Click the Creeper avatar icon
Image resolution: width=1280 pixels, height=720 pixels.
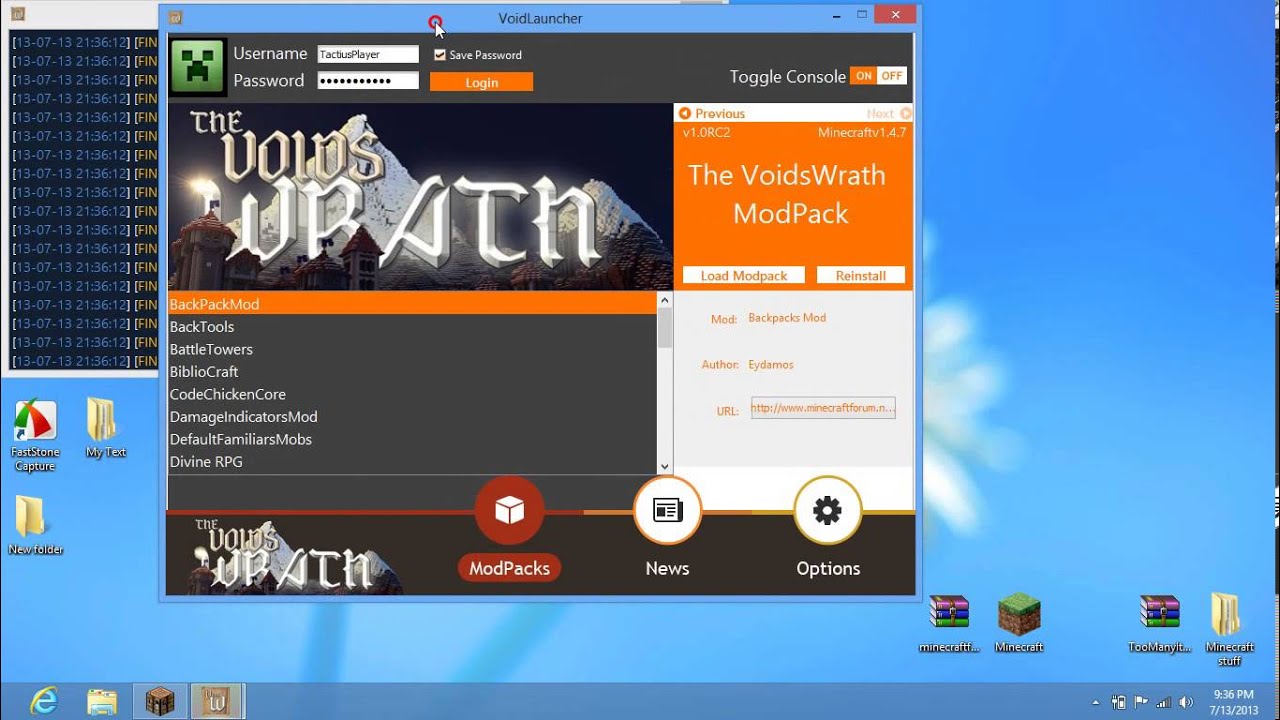point(197,67)
